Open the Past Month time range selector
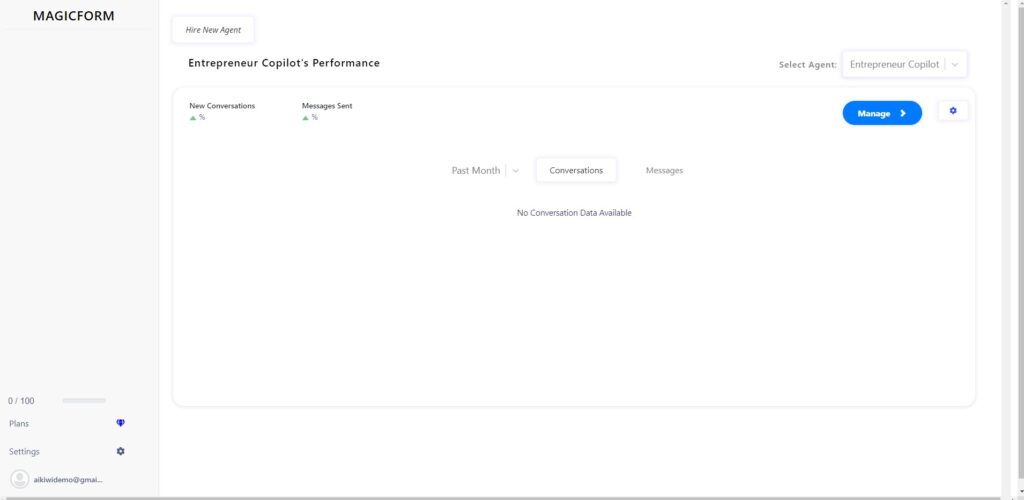The height and width of the screenshot is (500, 1024). pyautogui.click(x=486, y=170)
